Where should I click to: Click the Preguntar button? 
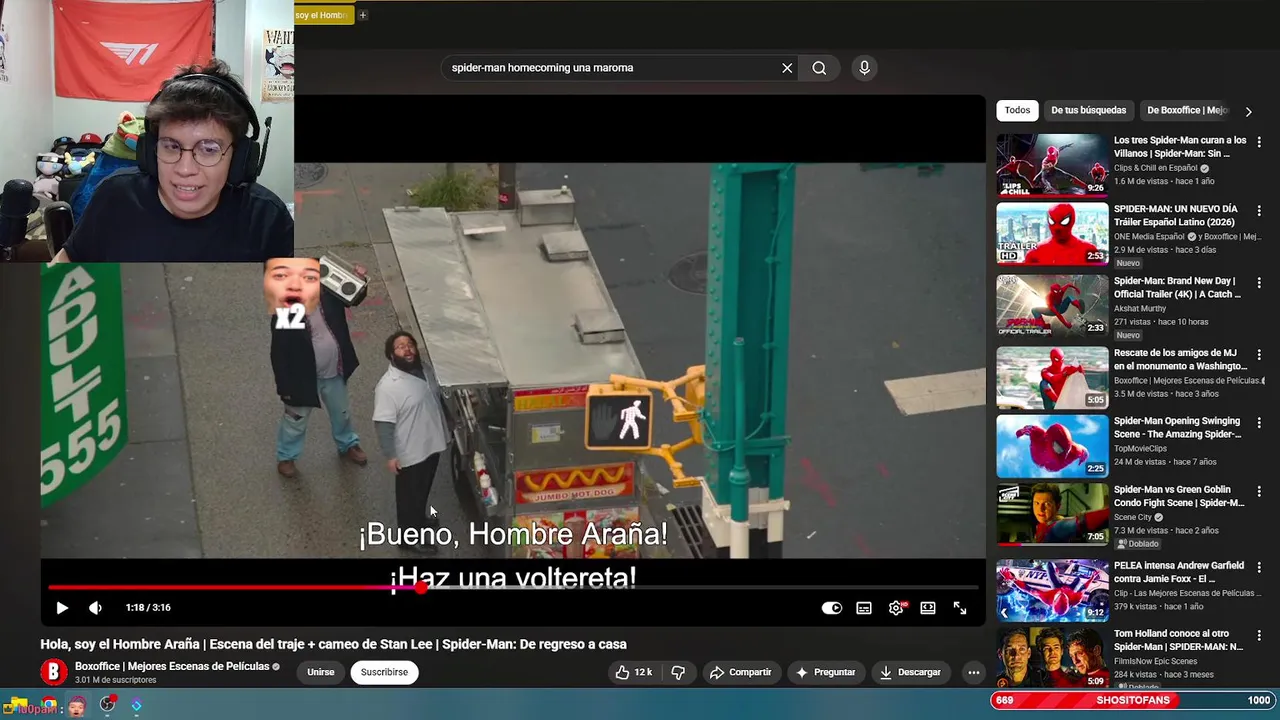[825, 672]
